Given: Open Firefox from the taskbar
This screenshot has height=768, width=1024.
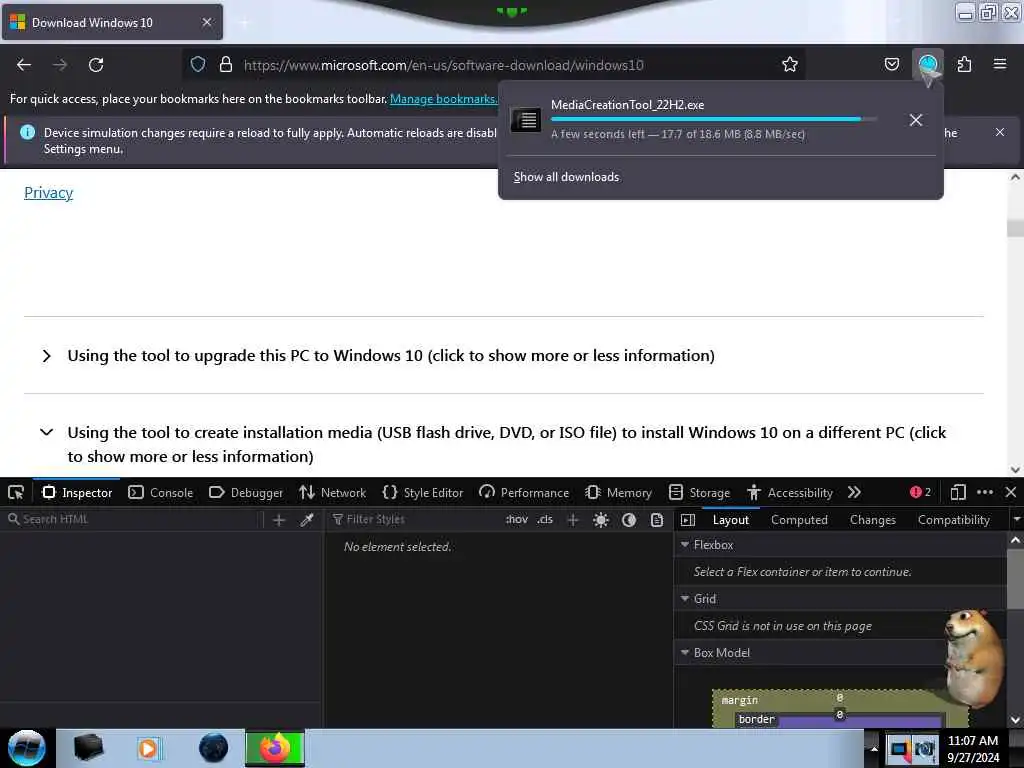Looking at the screenshot, I should [x=275, y=748].
